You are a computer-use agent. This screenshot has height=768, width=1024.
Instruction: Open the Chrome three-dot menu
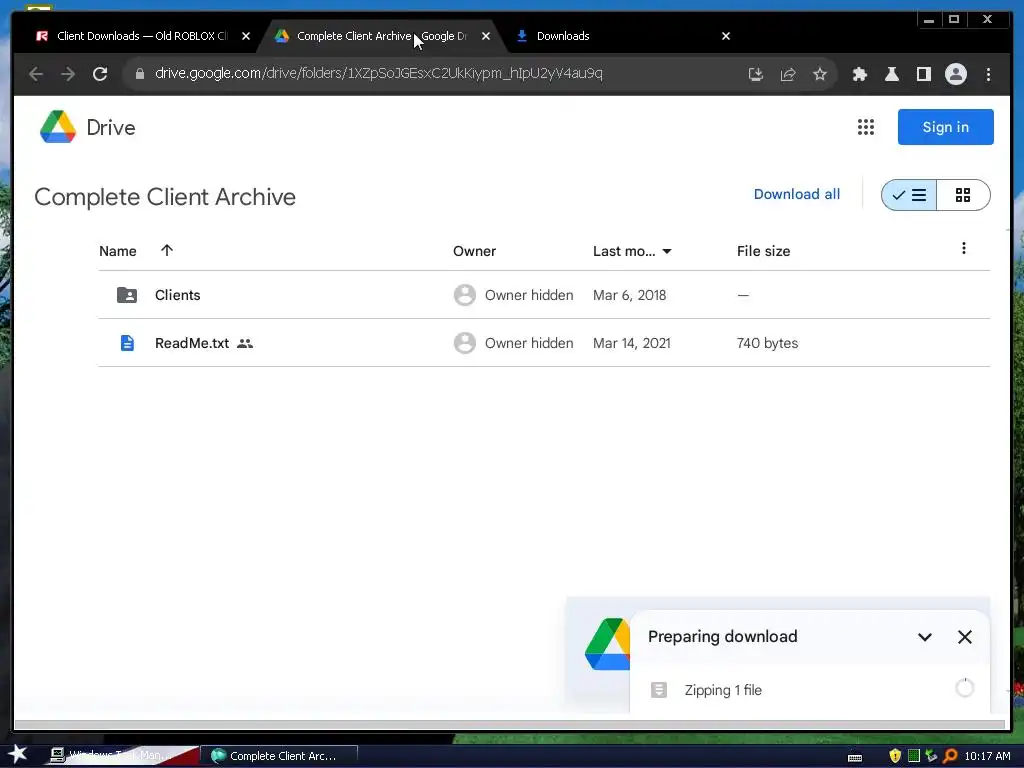pos(988,74)
